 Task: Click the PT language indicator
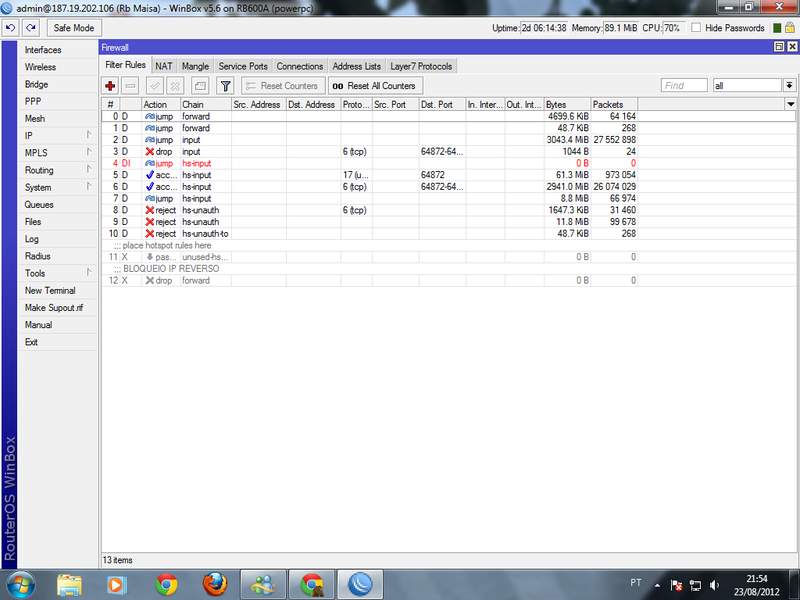(636, 583)
